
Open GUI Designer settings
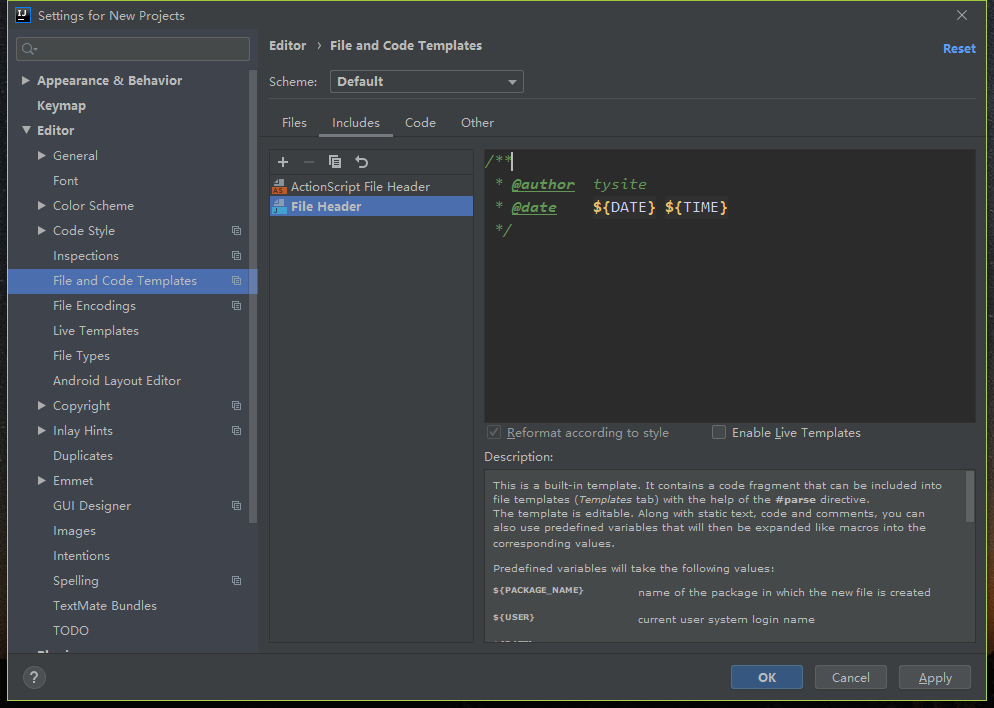[x=92, y=506]
